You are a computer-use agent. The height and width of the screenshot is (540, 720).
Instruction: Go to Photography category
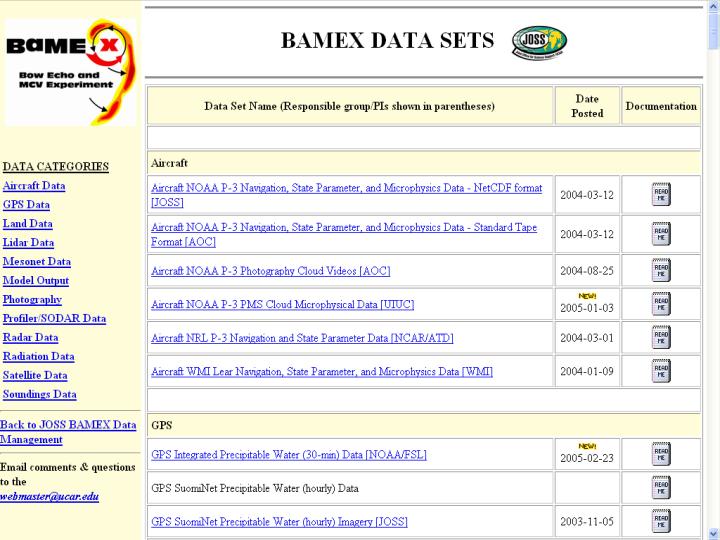[x=32, y=299]
